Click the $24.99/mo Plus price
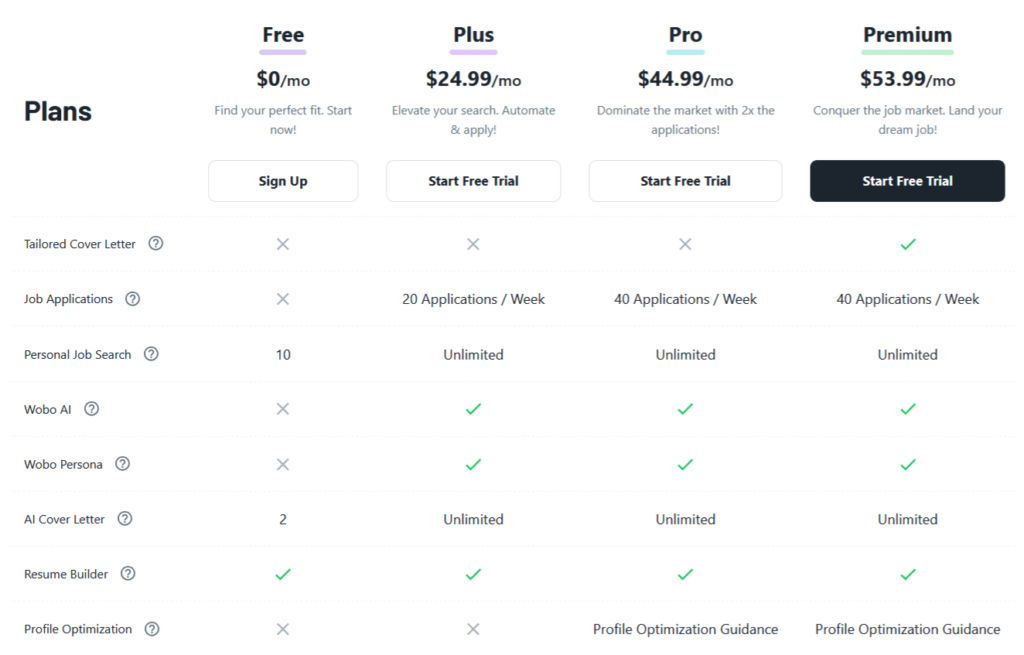 tap(473, 79)
